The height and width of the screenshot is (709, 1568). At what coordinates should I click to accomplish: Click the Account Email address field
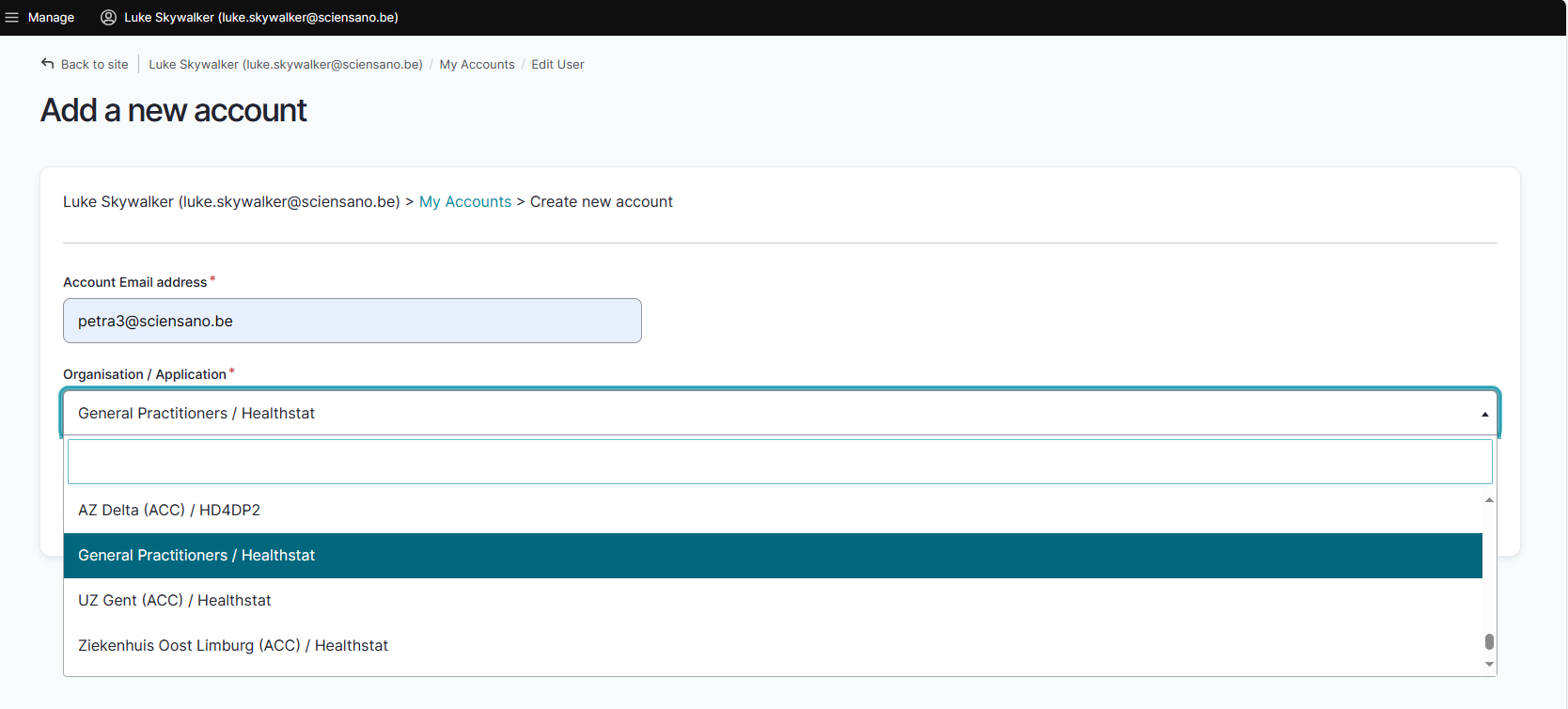(x=352, y=321)
